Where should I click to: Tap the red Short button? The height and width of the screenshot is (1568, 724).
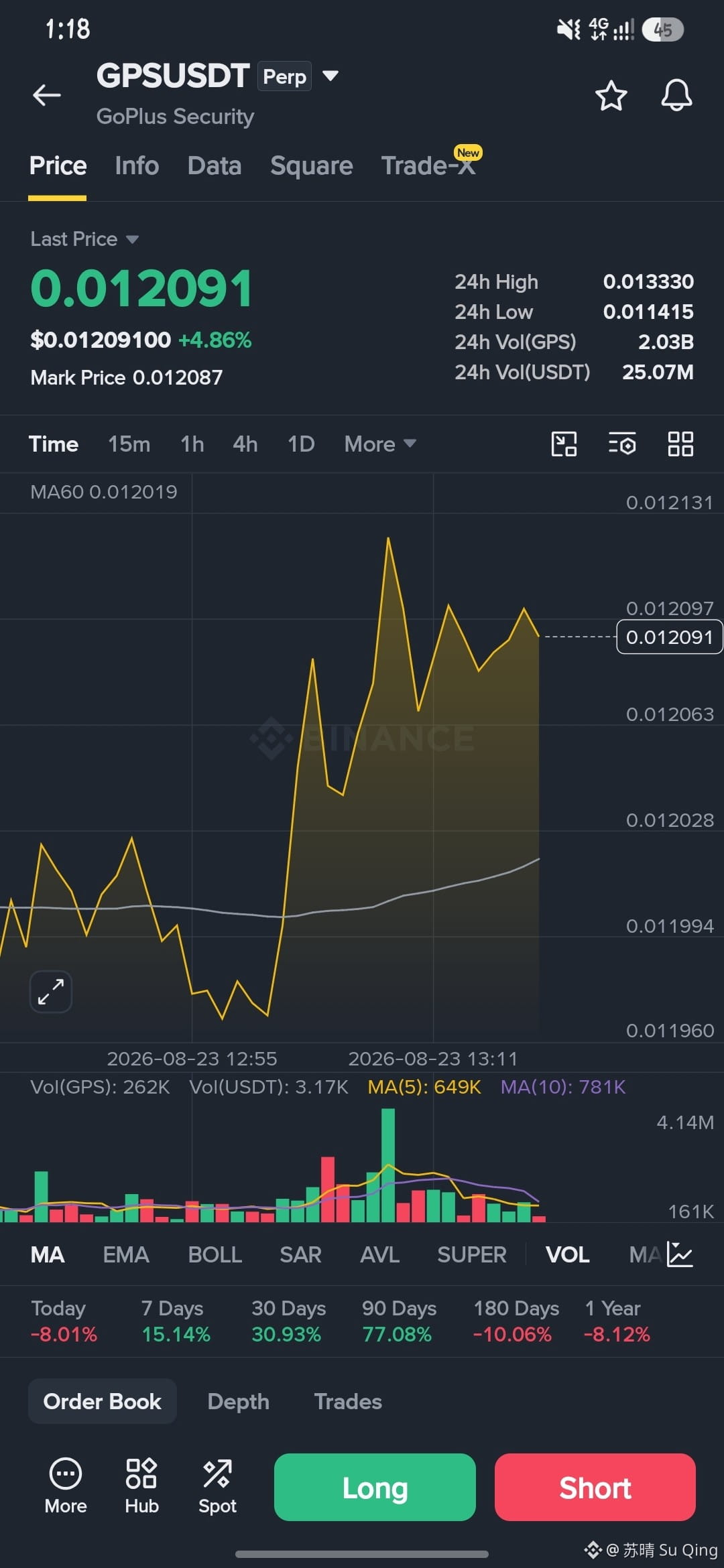pos(595,1487)
